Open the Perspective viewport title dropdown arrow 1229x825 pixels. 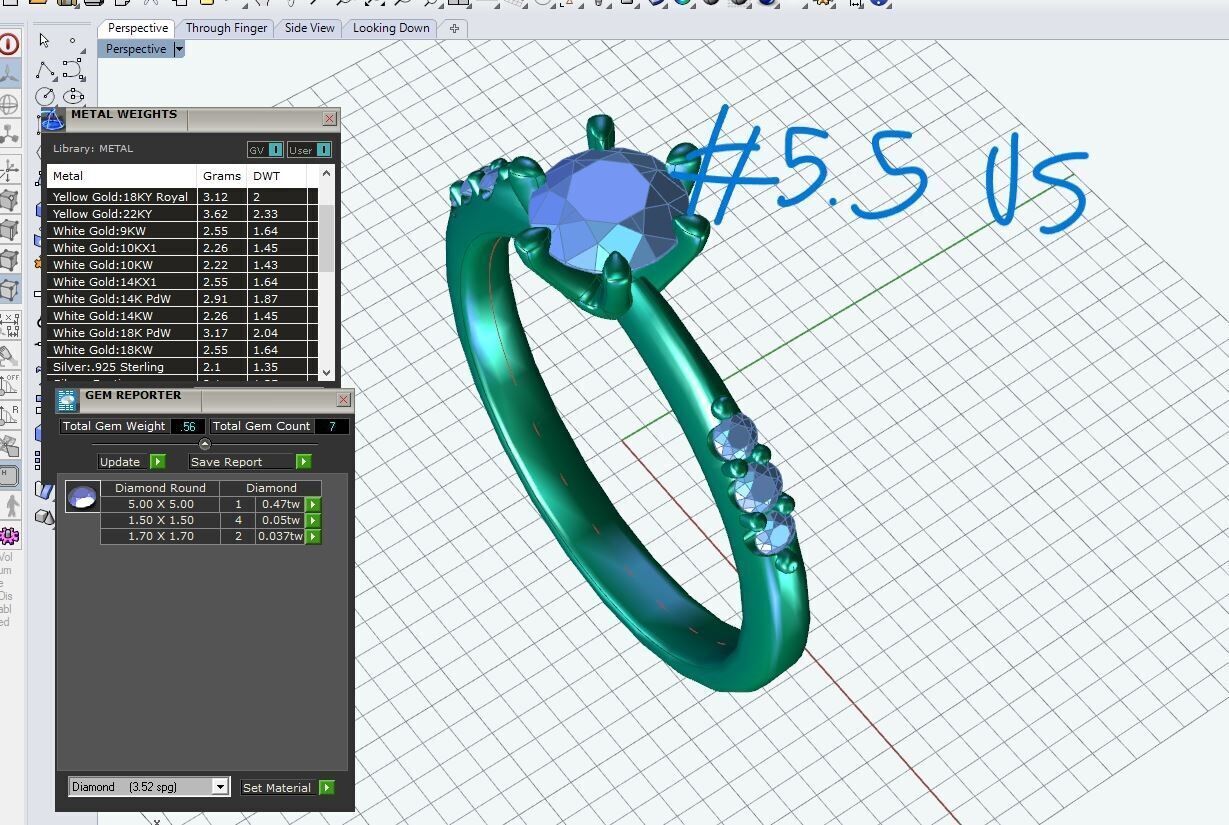[x=179, y=49]
